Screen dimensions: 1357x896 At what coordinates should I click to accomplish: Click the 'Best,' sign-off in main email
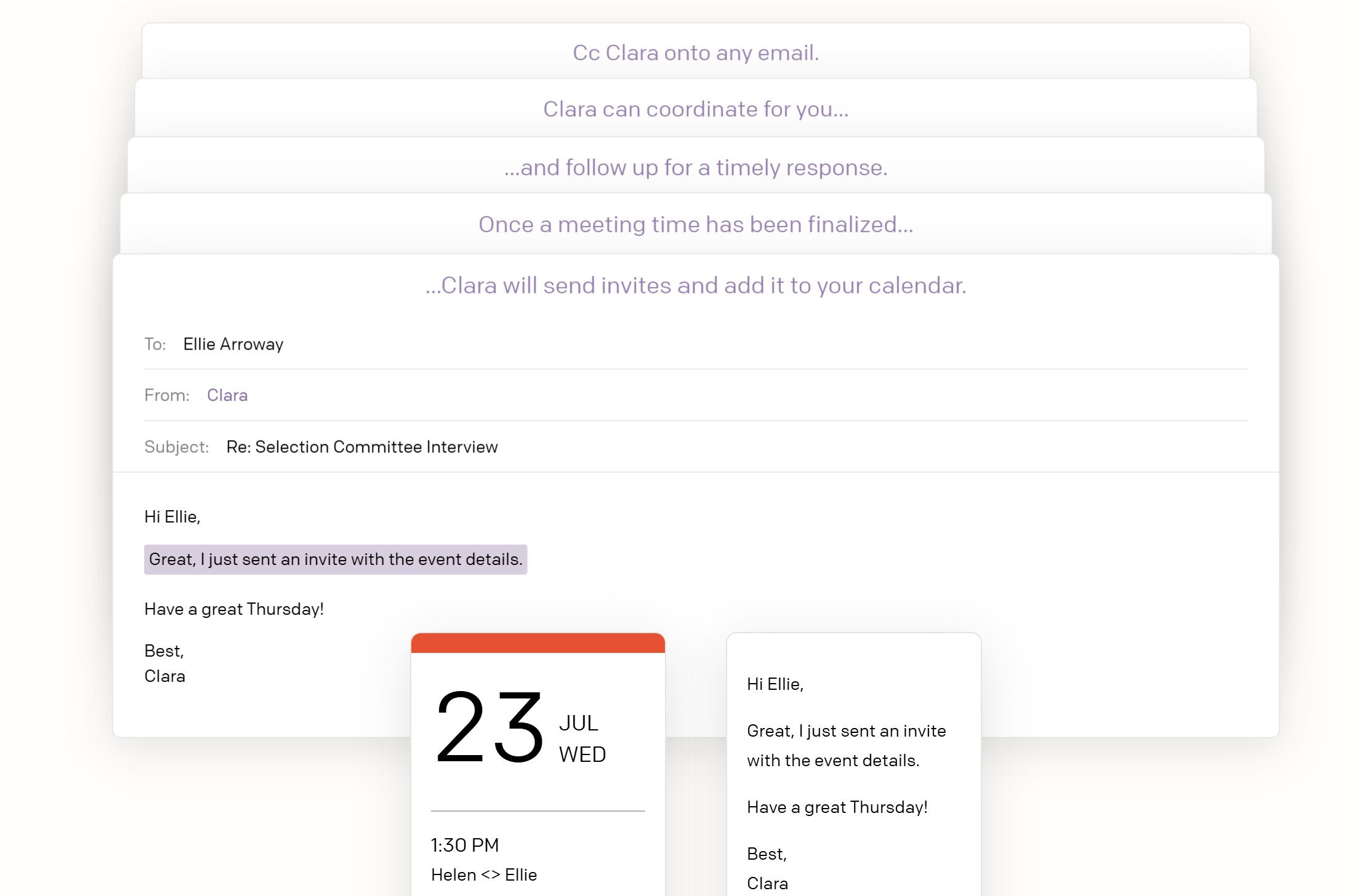tap(164, 651)
